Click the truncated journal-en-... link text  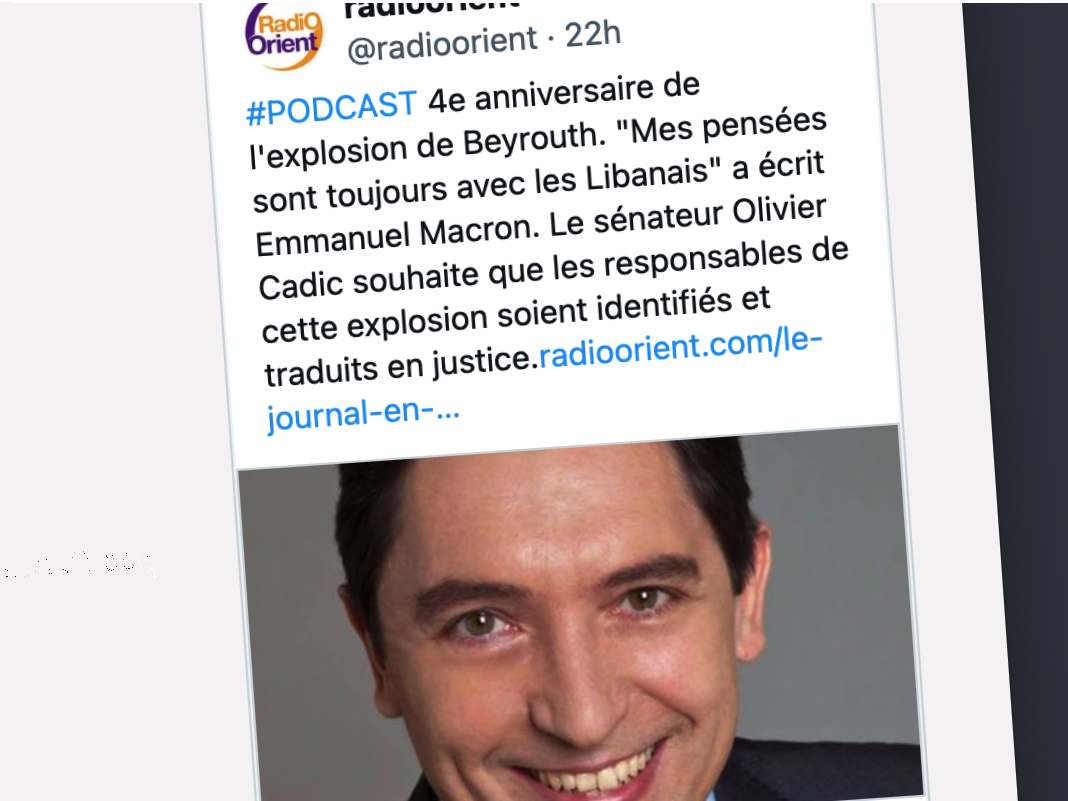(x=363, y=413)
